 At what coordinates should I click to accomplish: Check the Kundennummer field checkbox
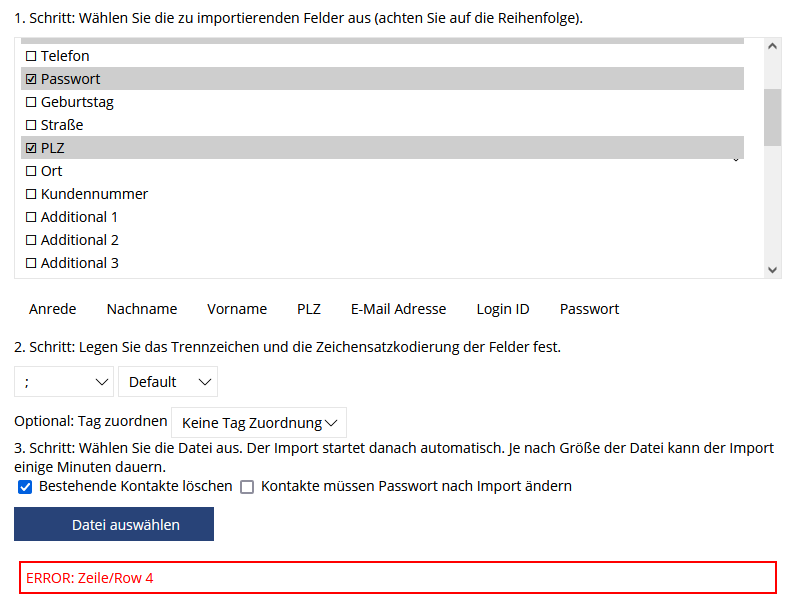click(x=31, y=194)
